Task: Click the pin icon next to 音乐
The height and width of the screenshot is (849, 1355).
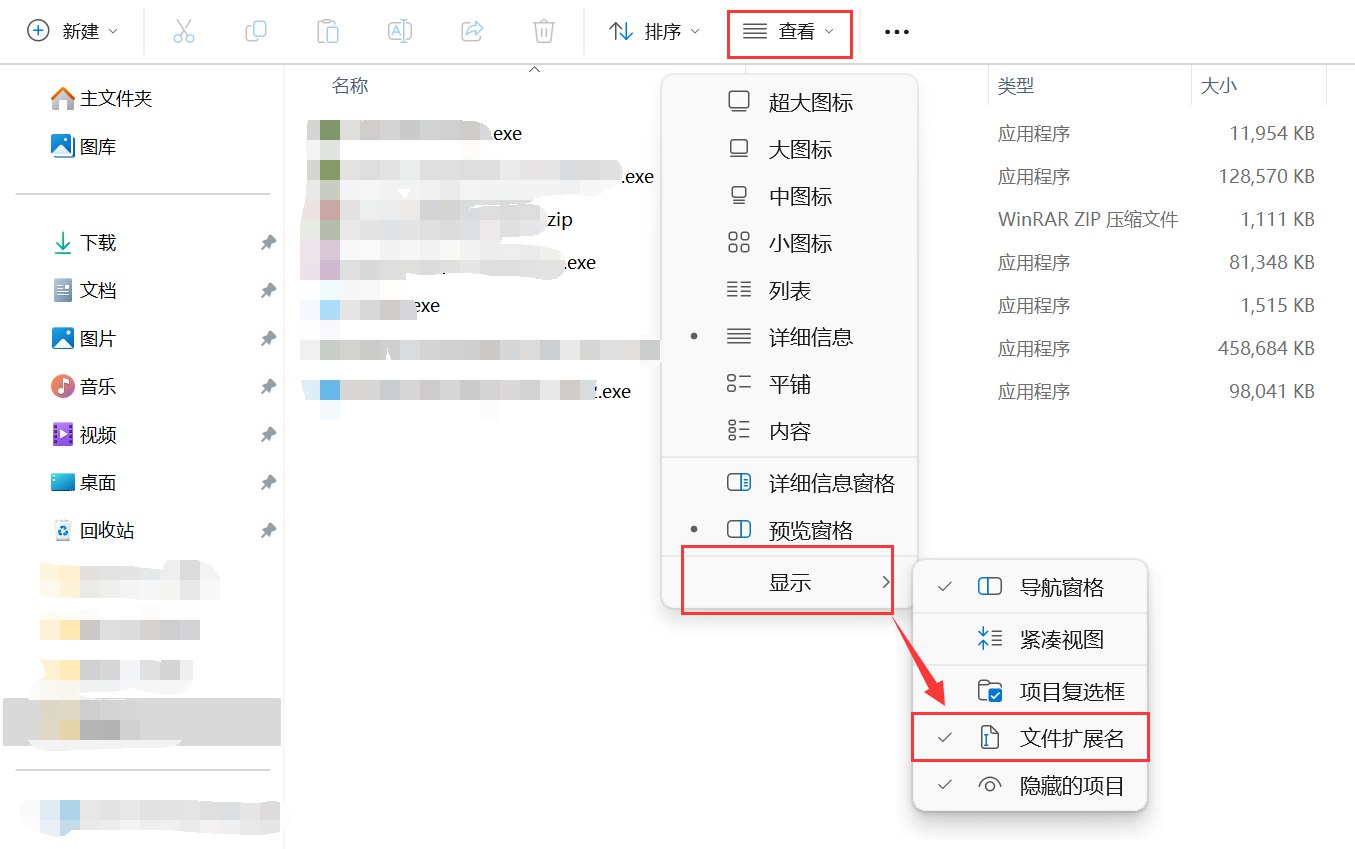Action: [268, 386]
